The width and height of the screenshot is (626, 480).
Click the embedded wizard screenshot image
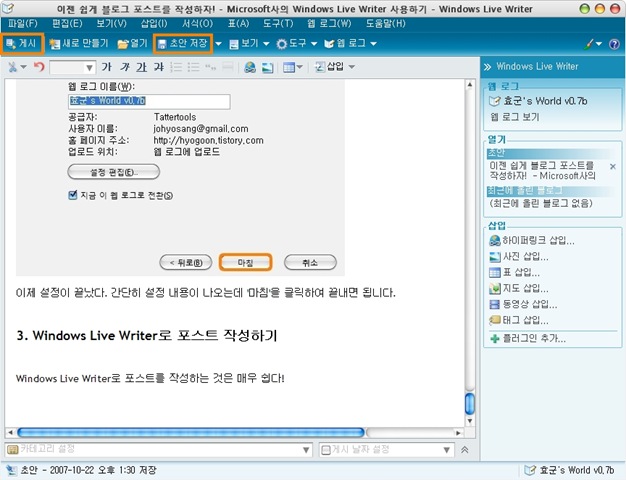(180, 177)
